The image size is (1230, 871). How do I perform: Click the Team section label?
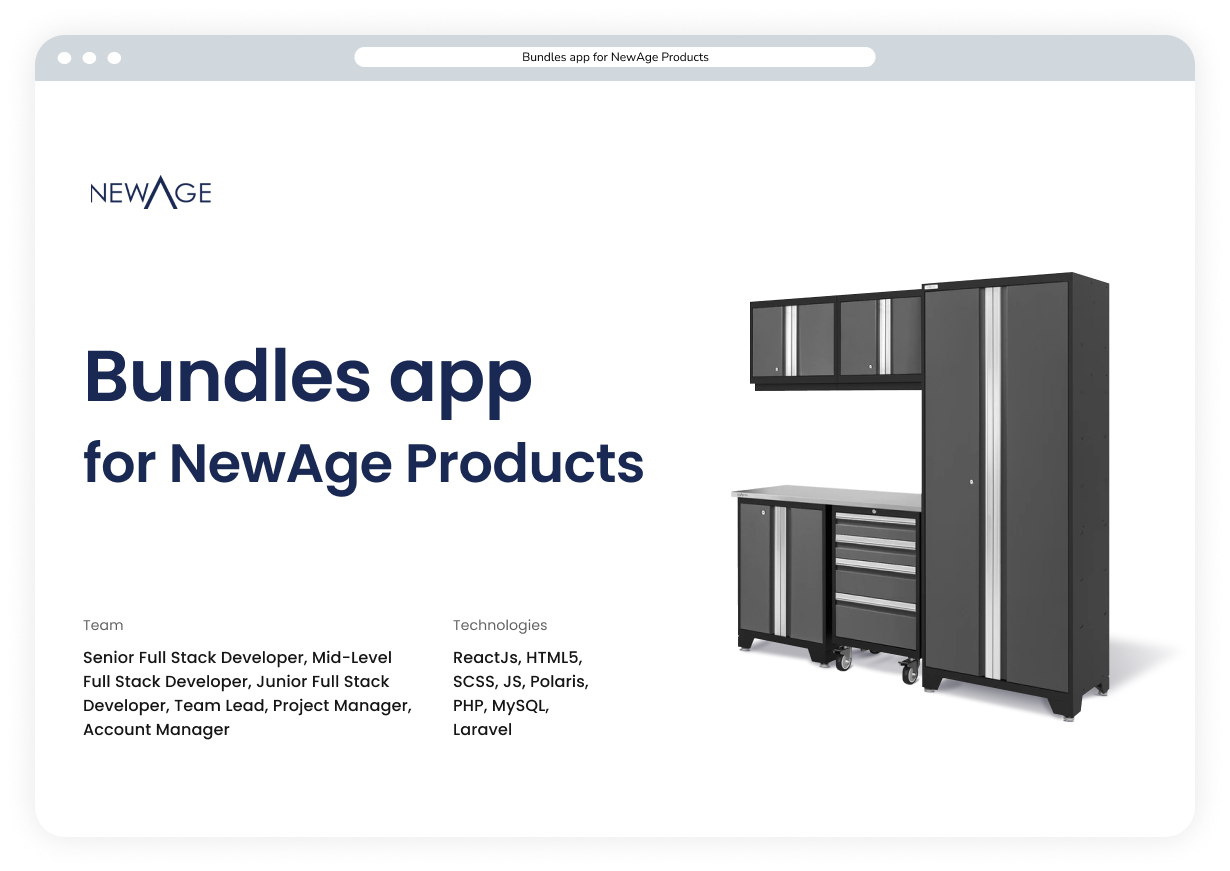click(103, 625)
